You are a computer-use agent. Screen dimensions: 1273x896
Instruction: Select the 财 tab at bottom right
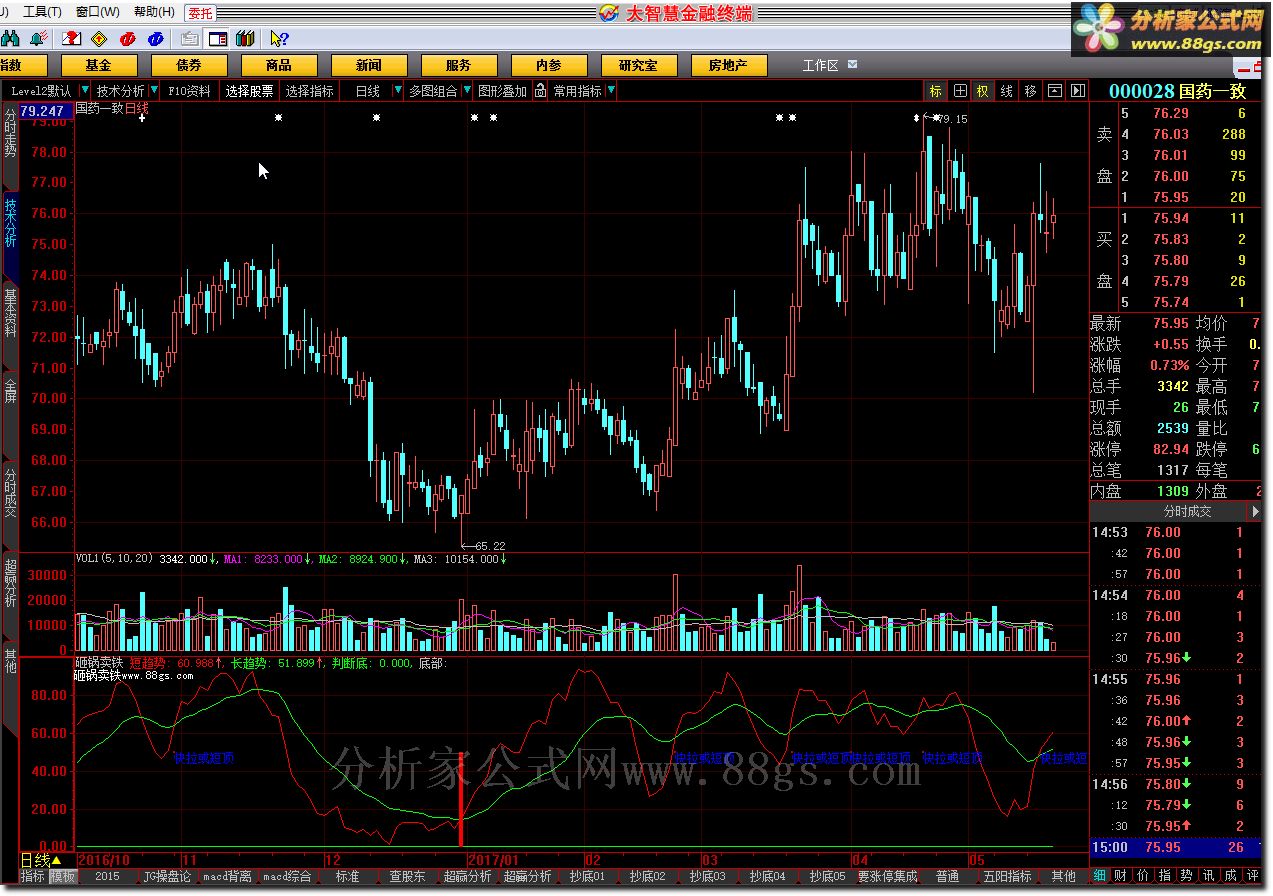point(1121,876)
